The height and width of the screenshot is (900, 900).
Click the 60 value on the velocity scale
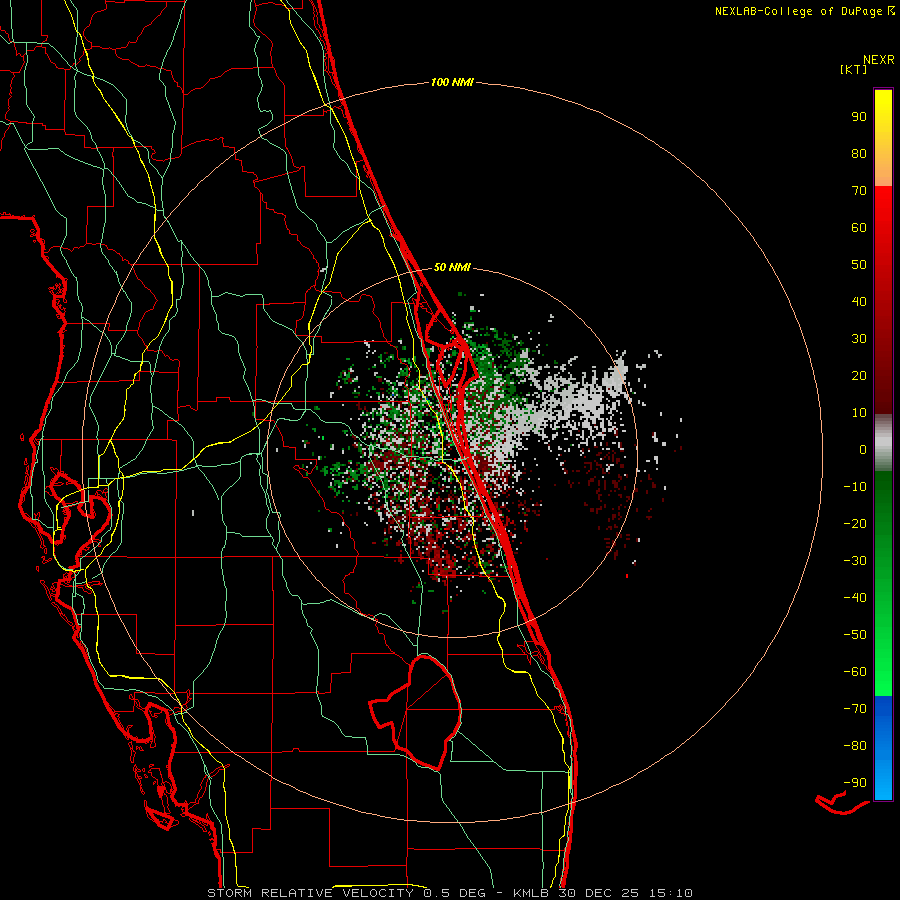[859, 227]
